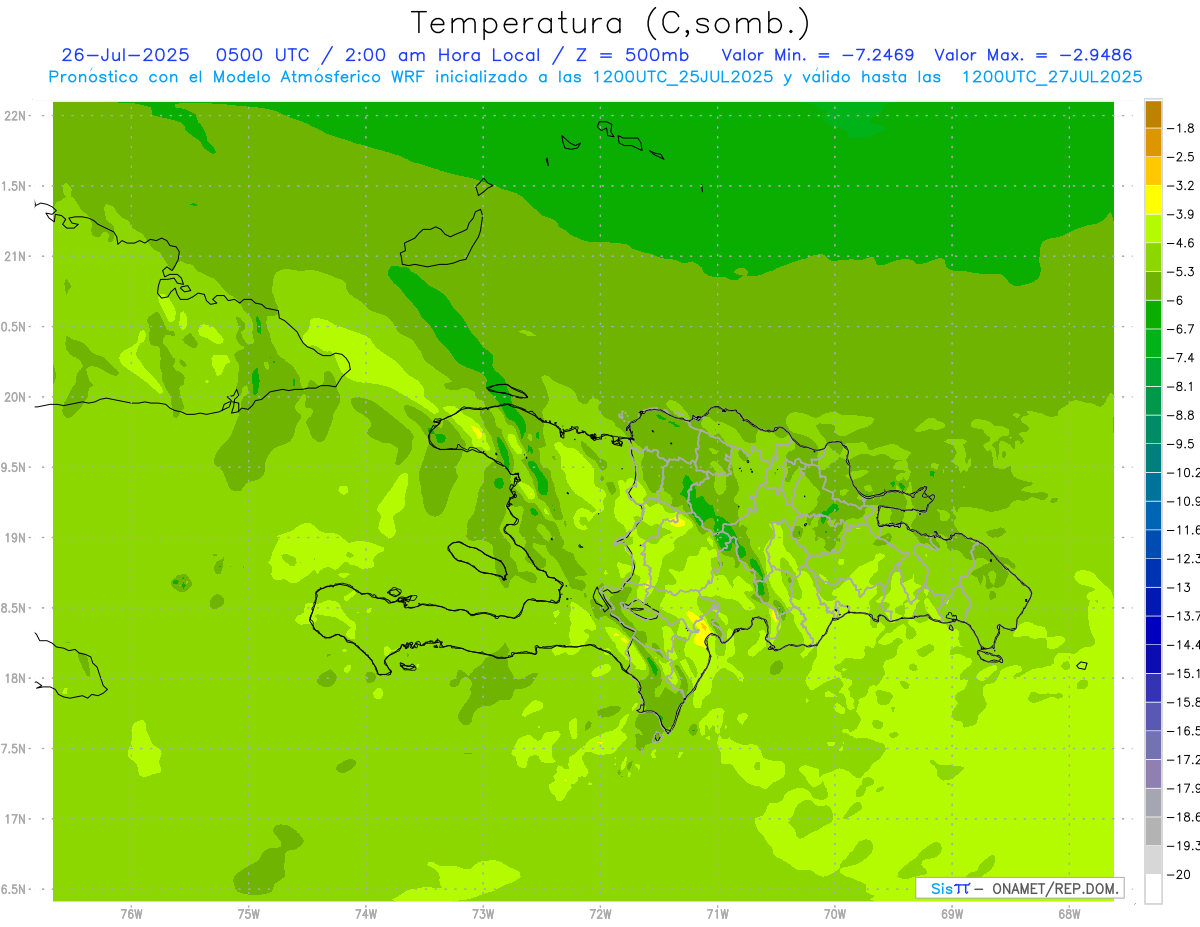This screenshot has width=1200, height=927.
Task: Select the blue swatch between -11.6 and -12.3
Action: 1153,544
